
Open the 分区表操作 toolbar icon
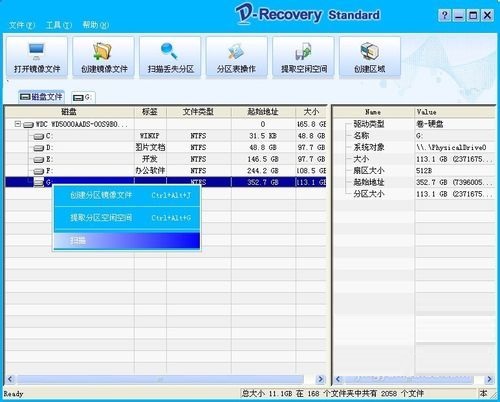click(x=236, y=52)
